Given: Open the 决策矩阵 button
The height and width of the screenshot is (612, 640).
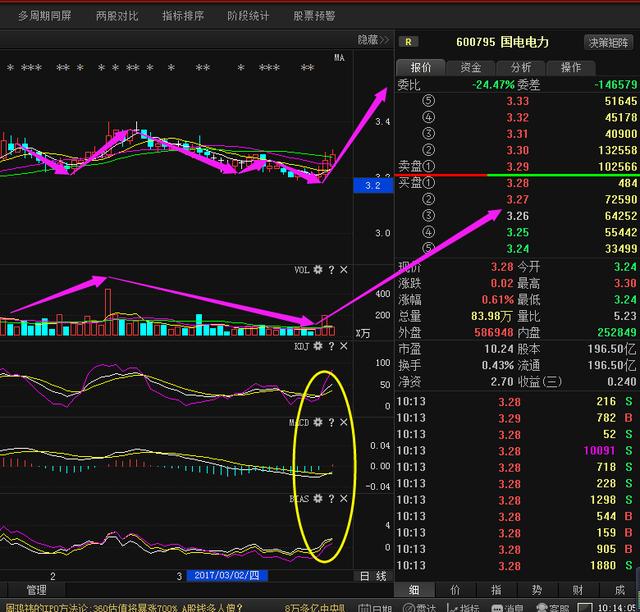Looking at the screenshot, I should pos(608,42).
